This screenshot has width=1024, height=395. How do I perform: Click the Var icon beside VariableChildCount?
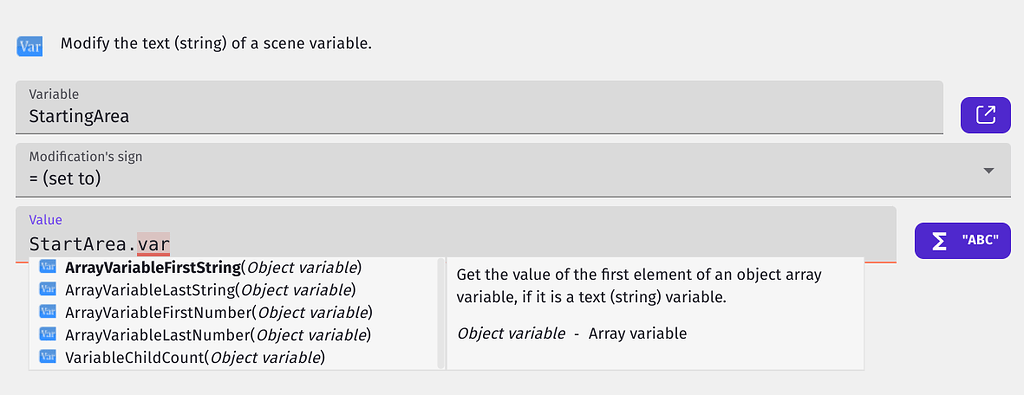point(48,357)
